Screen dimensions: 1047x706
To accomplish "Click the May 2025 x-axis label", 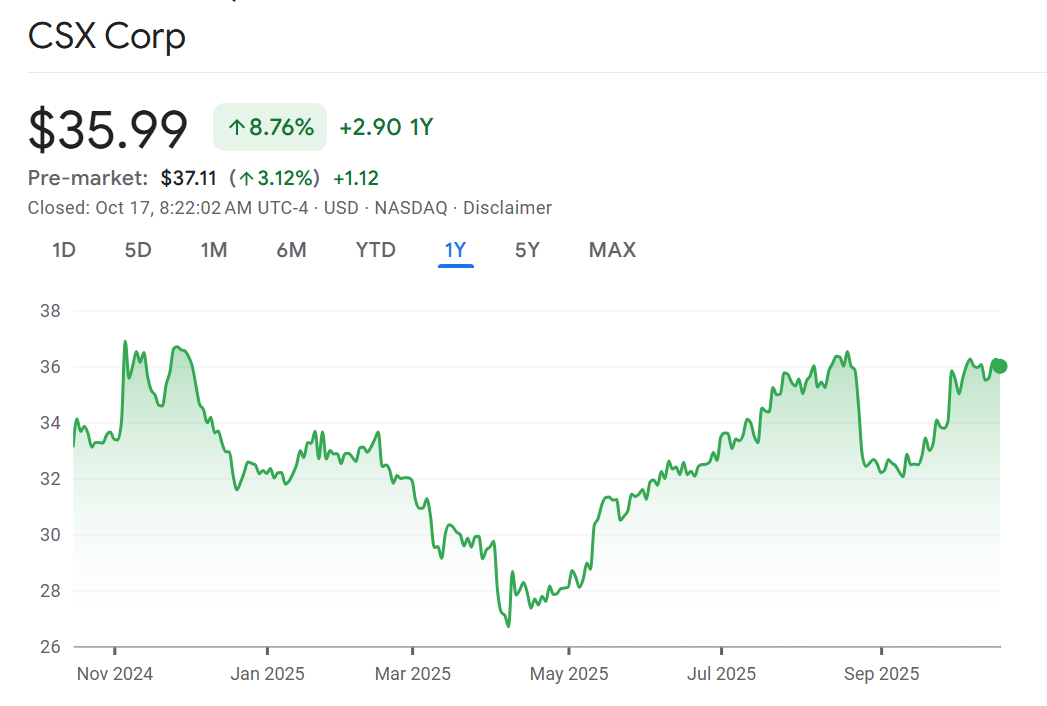I will coord(569,674).
